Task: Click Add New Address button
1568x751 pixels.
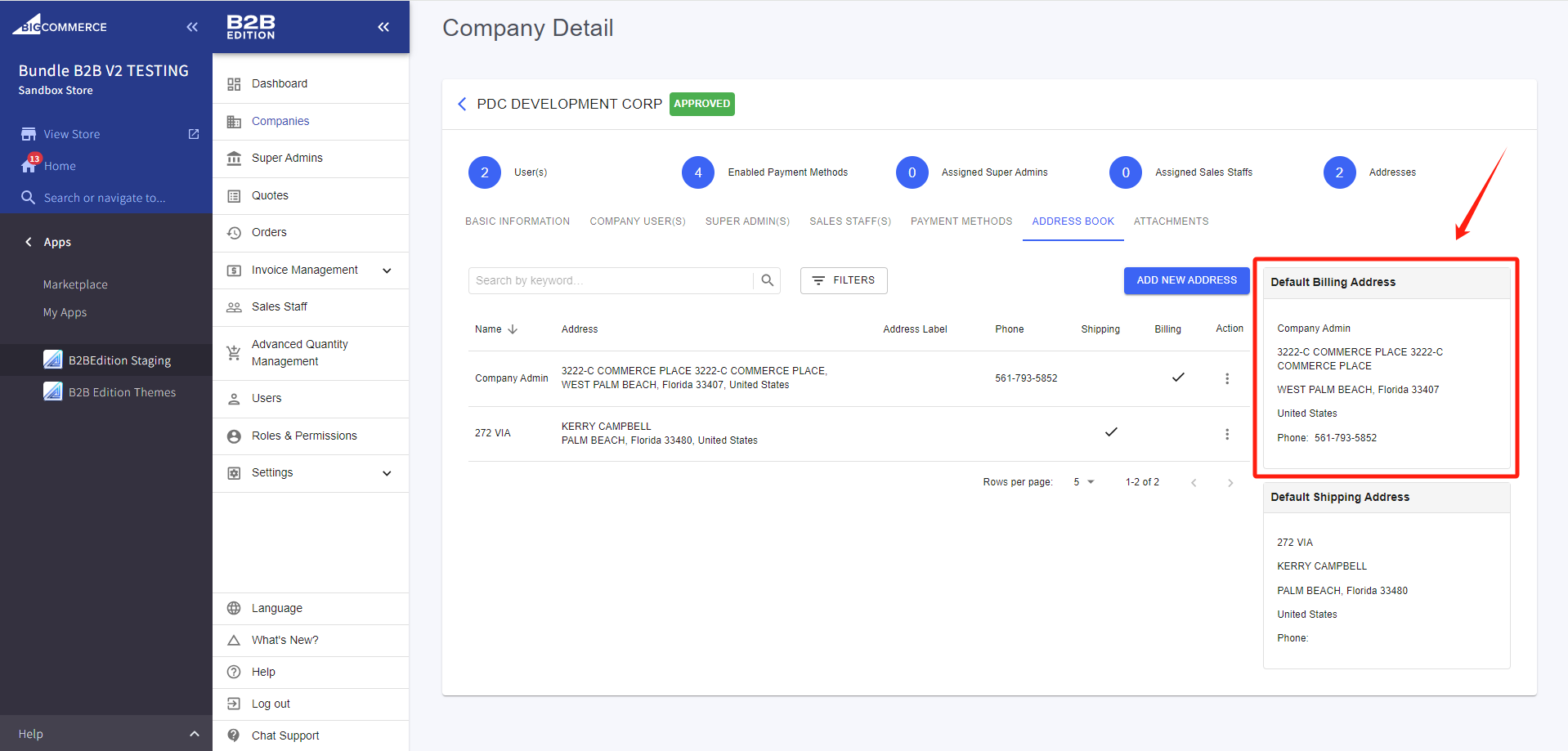Action: [1186, 280]
